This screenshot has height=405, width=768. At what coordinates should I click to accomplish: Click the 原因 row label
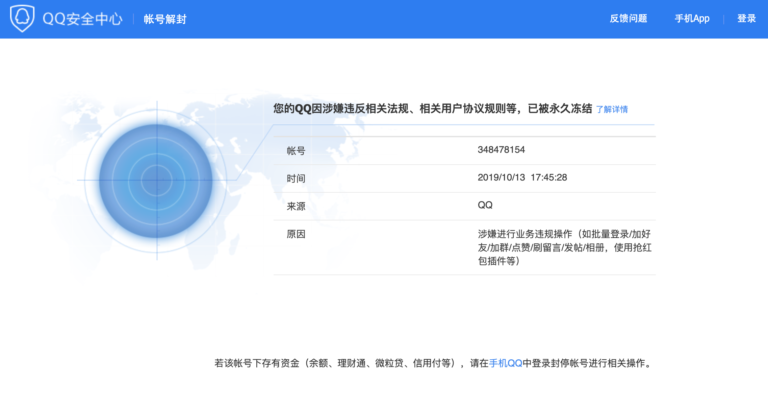296,234
